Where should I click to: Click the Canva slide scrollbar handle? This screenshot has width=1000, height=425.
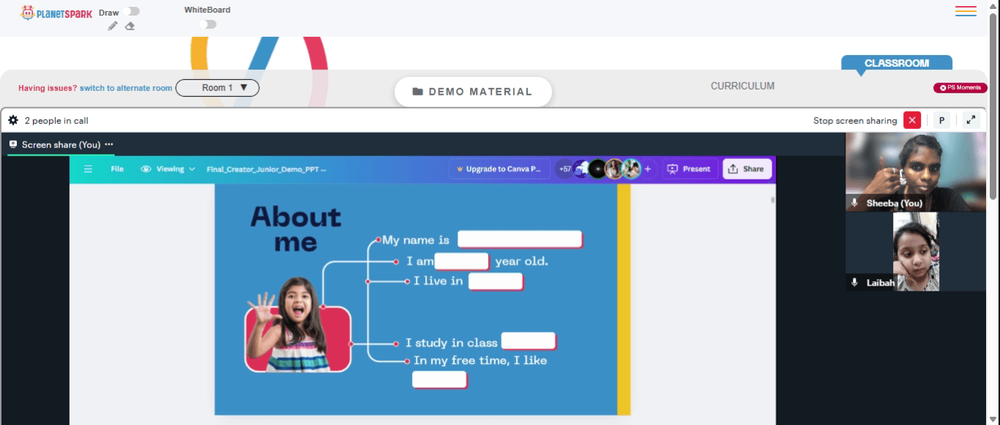(772, 200)
